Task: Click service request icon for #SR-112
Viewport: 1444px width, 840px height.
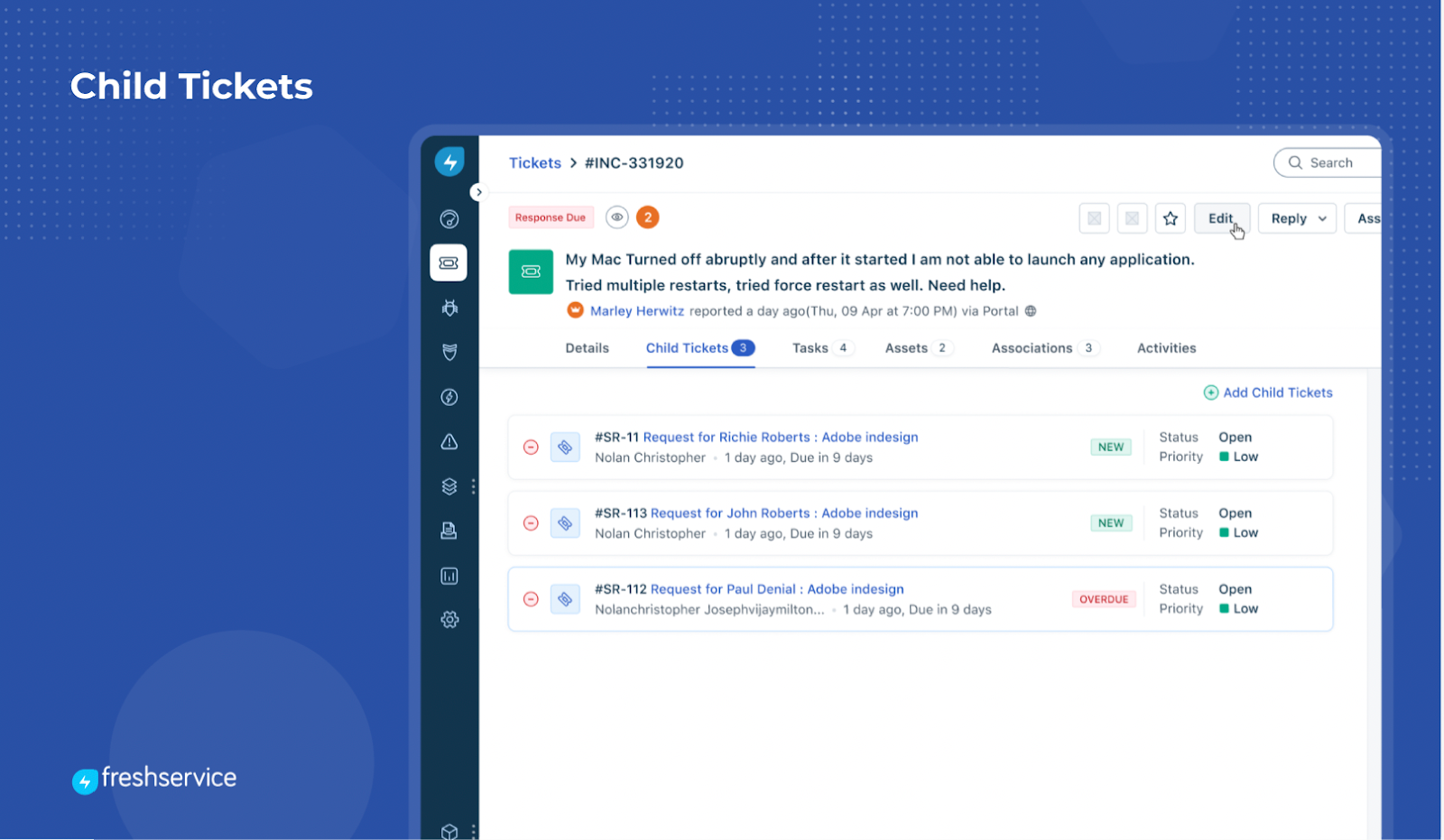Action: click(565, 599)
